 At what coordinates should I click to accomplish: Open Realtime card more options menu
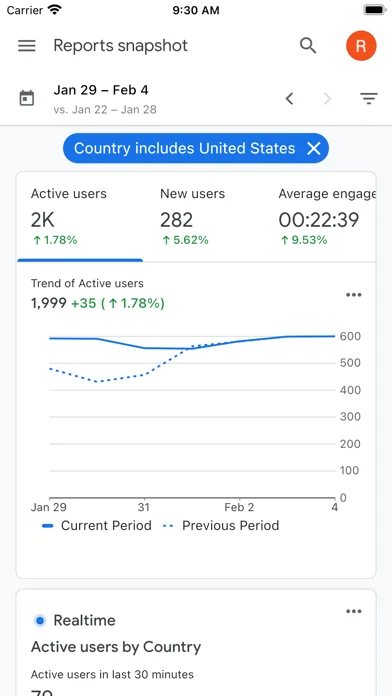(353, 612)
